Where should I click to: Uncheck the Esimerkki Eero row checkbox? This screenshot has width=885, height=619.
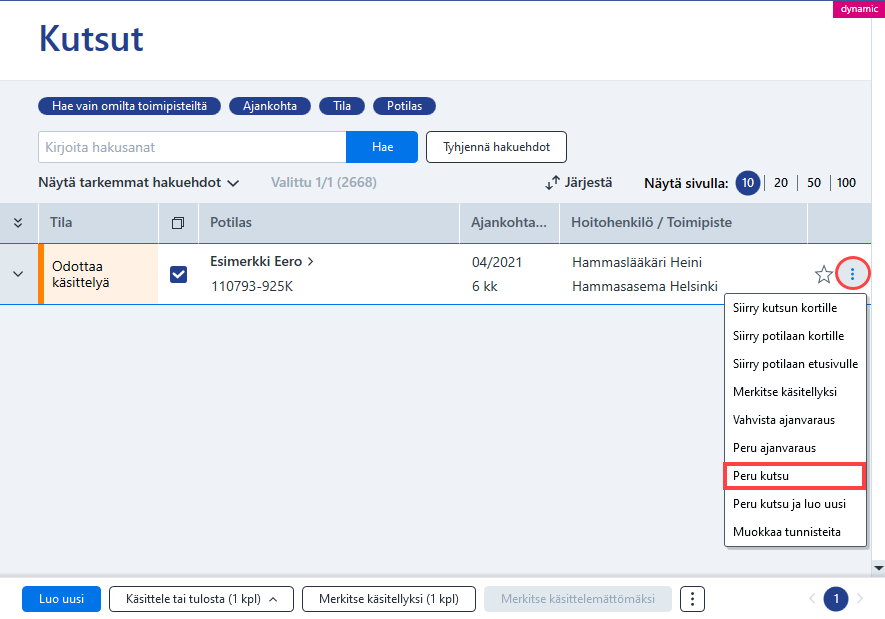pos(178,274)
